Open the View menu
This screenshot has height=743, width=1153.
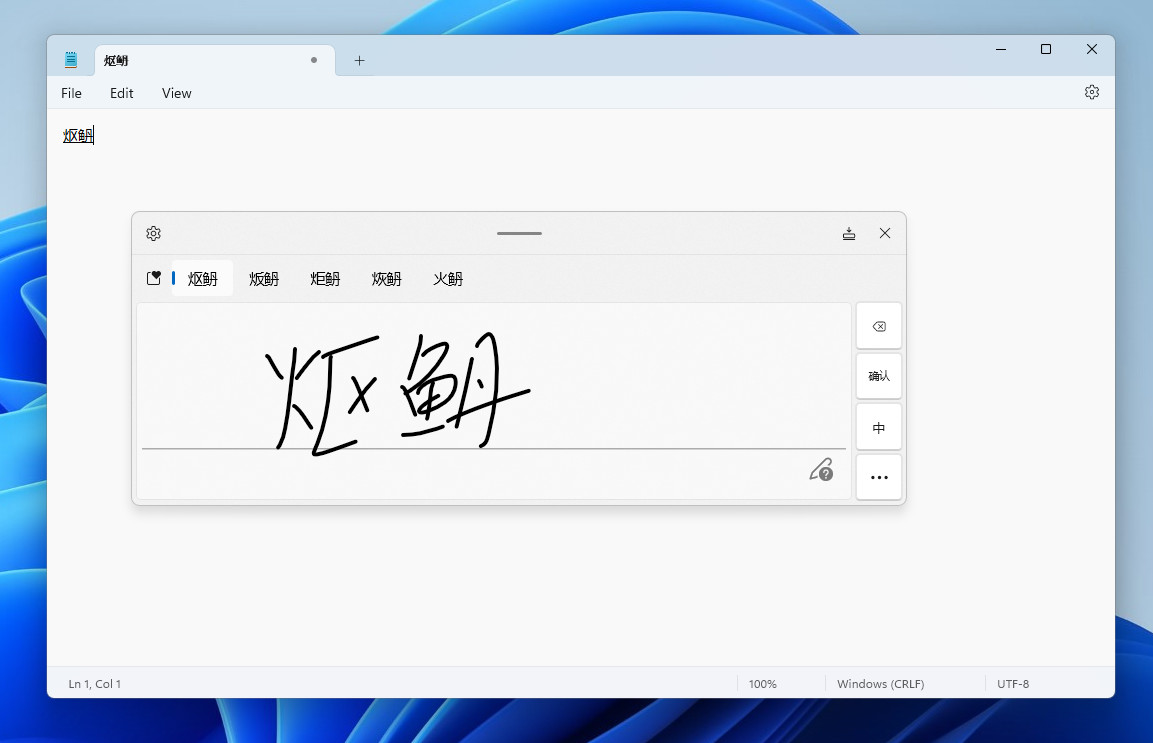click(176, 93)
